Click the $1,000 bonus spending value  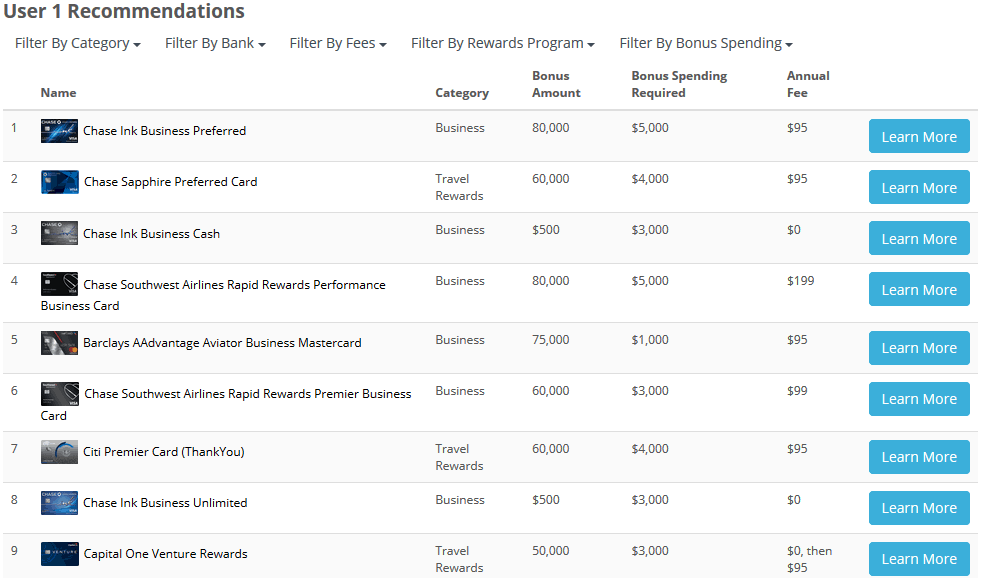(650, 340)
